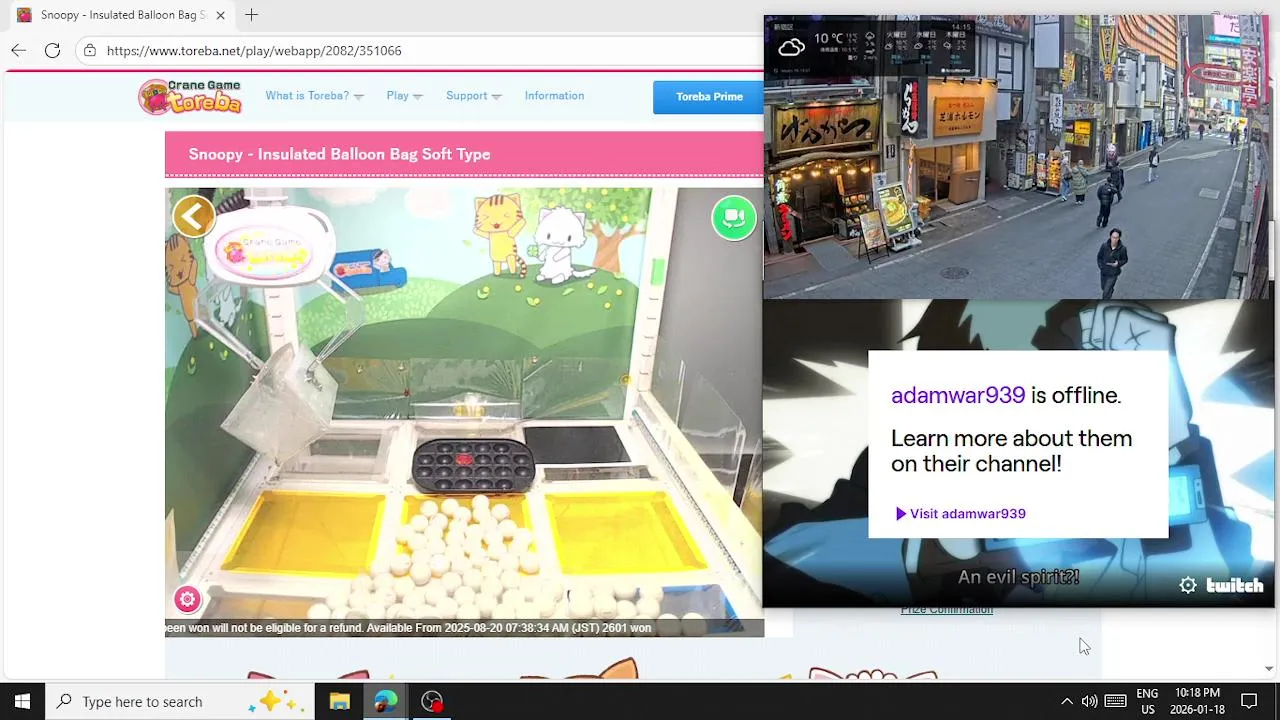Switch camera view with green camera icon
Image resolution: width=1280 pixels, height=720 pixels.
click(x=734, y=218)
